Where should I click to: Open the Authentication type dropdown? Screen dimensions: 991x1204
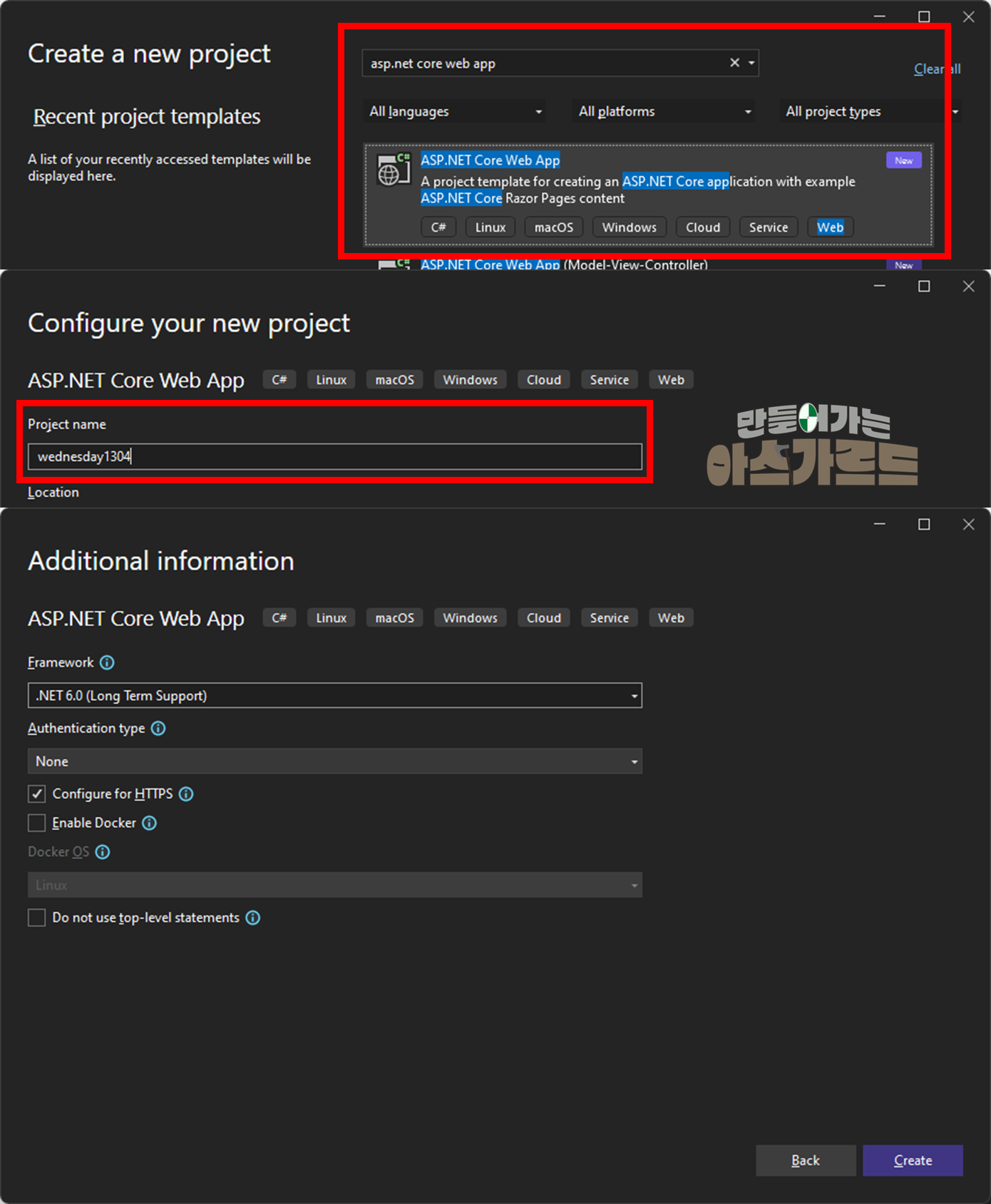[x=335, y=761]
